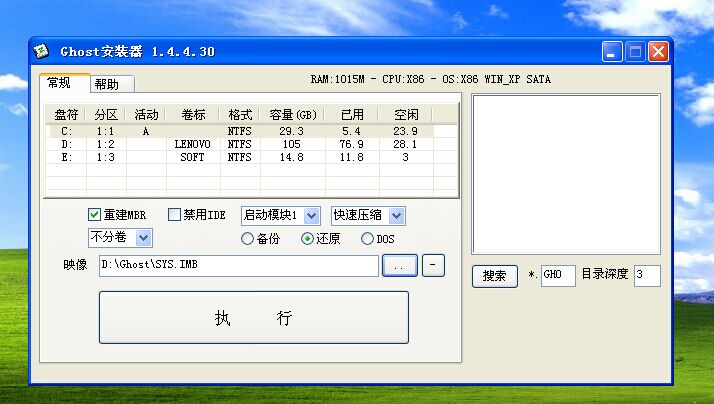The width and height of the screenshot is (714, 404).
Task: Click the minus button next to browse
Action: (x=433, y=266)
